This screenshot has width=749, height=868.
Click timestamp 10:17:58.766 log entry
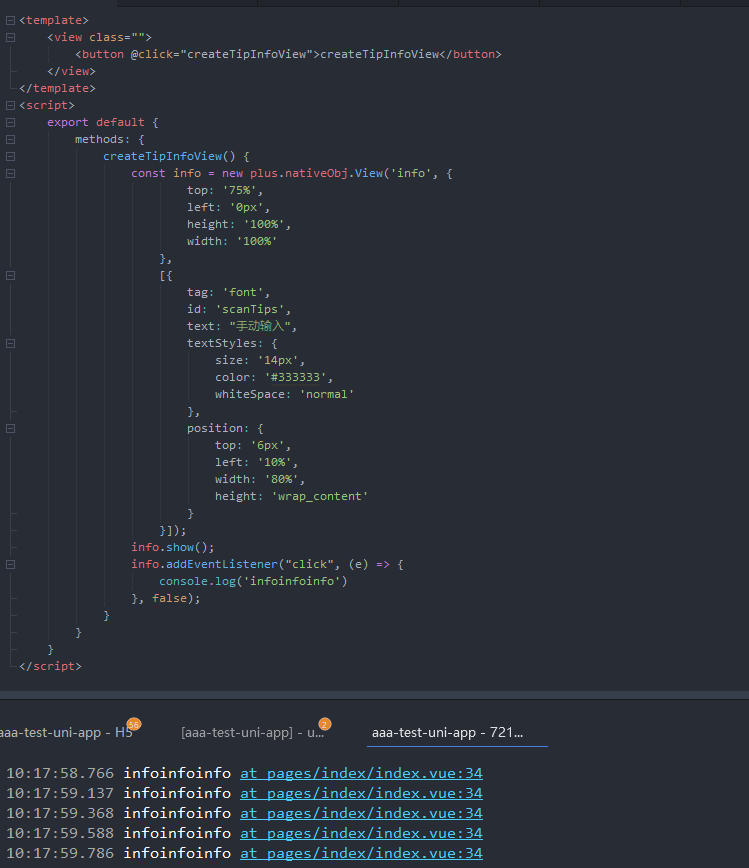pos(60,773)
